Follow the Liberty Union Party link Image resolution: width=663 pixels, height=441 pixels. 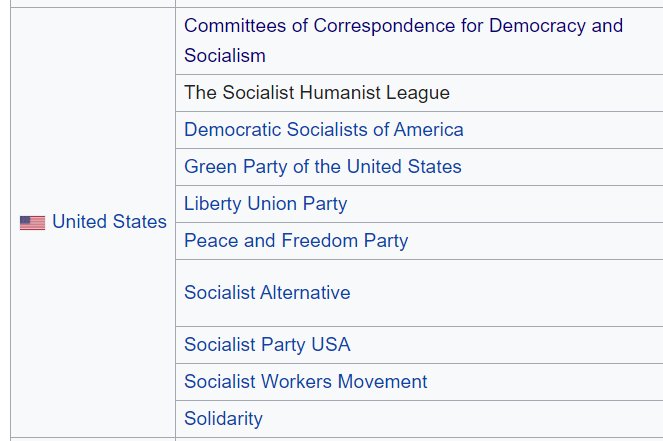pos(265,204)
